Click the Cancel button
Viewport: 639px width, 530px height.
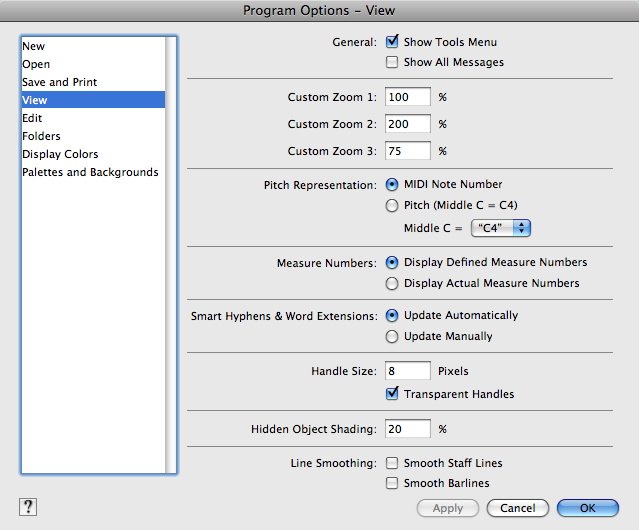click(518, 508)
